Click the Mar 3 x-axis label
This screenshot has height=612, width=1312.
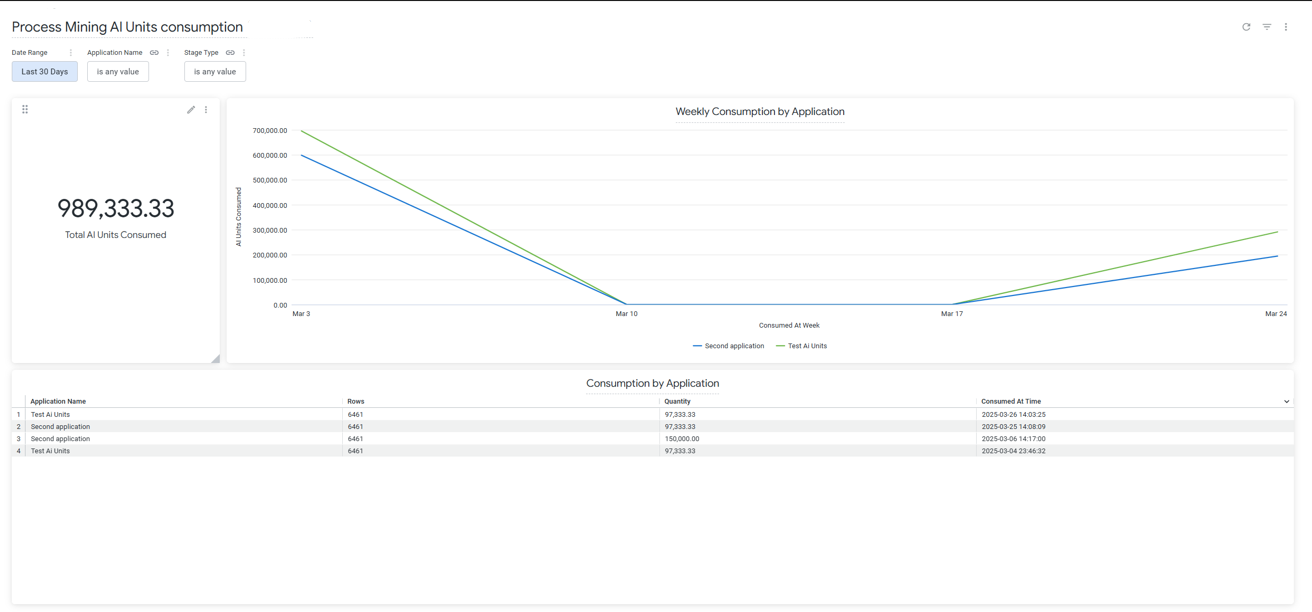click(301, 314)
